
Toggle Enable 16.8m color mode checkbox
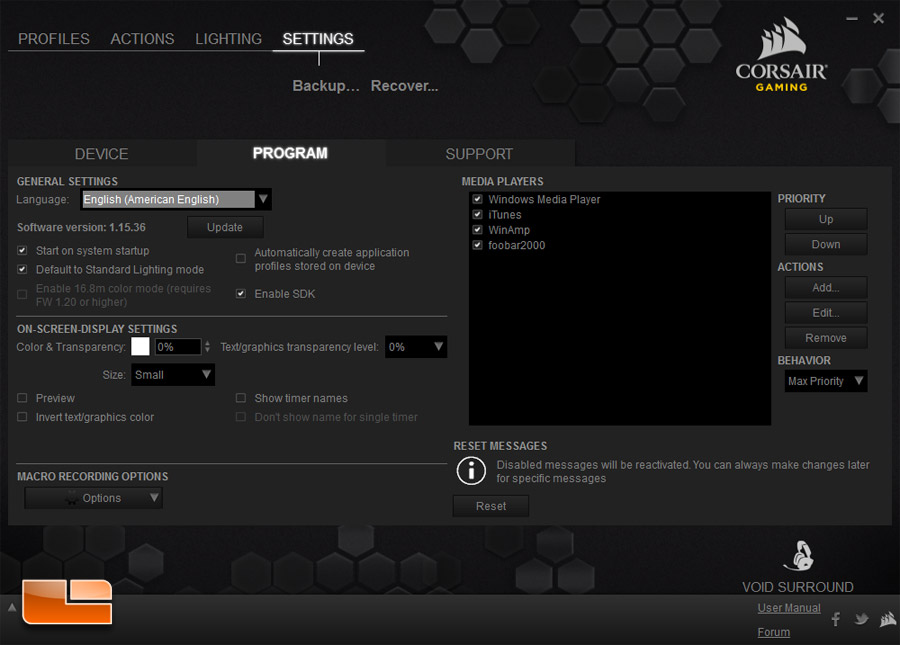coord(22,294)
